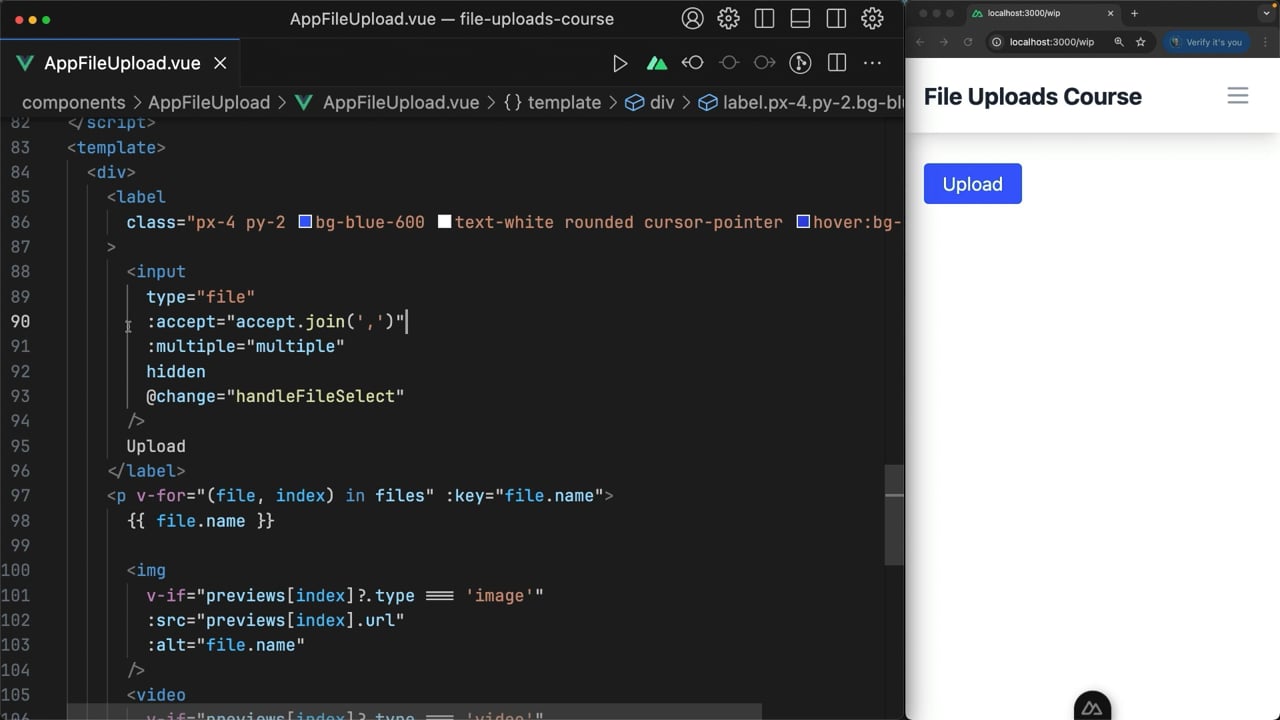1280x720 pixels.
Task: Click the green Nuxt icon in editor toolbar
Action: (x=656, y=63)
